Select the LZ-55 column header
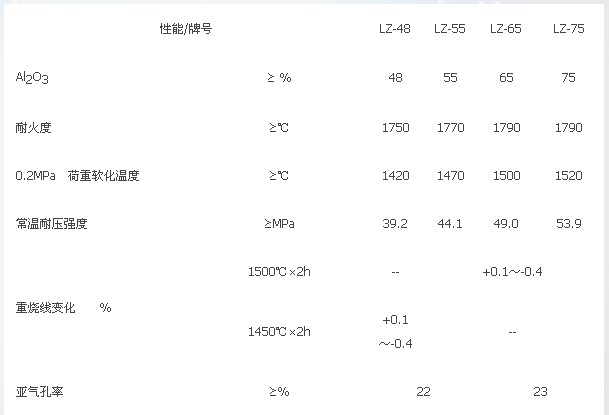Screen dimensions: 609x415 [450, 29]
